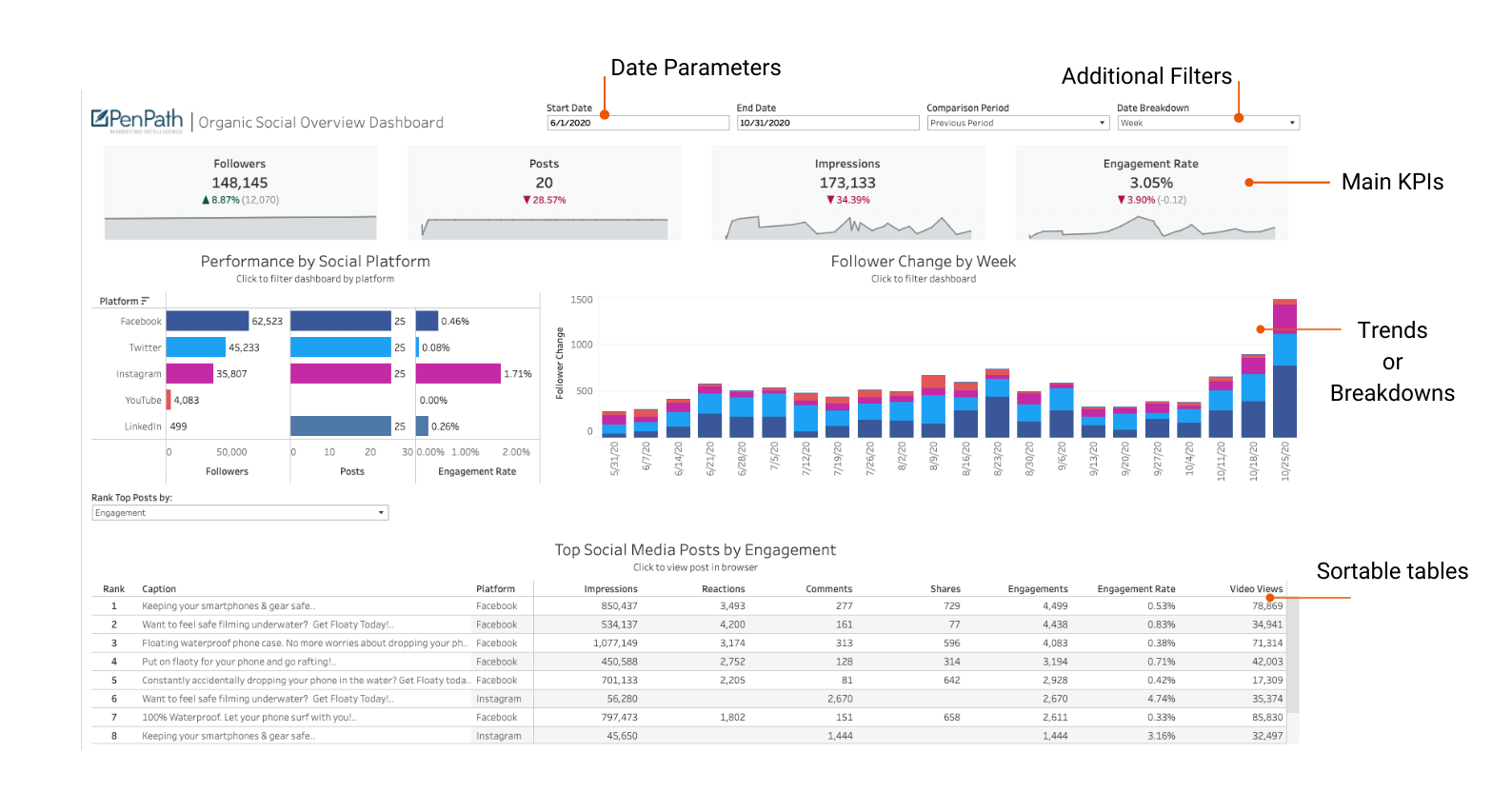Click the Start Date input field
The image size is (1512, 812).
[x=638, y=123]
